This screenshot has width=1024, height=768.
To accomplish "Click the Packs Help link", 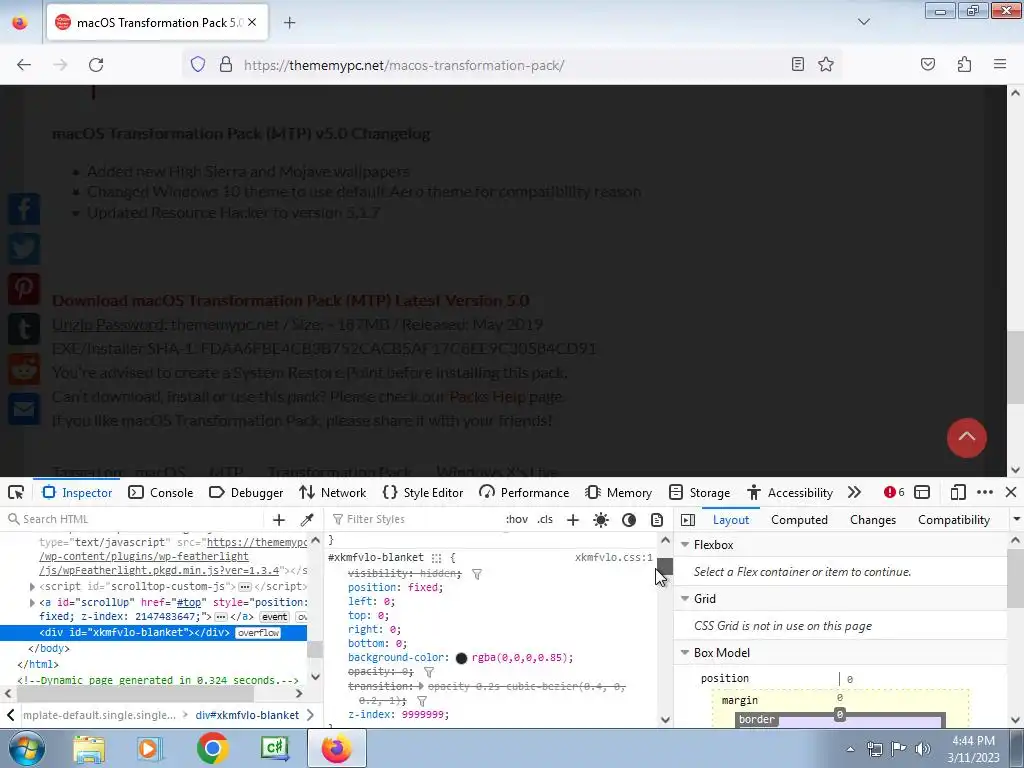I will [x=487, y=396].
